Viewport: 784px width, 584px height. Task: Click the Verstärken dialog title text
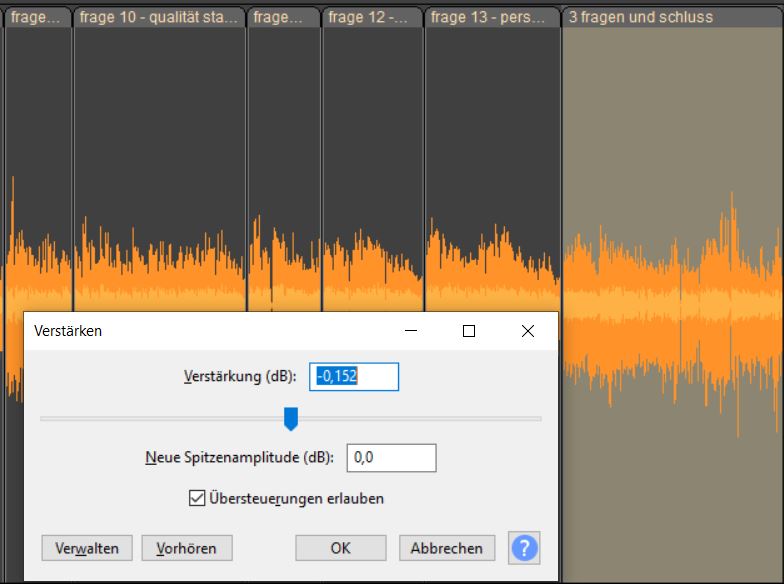coord(68,331)
